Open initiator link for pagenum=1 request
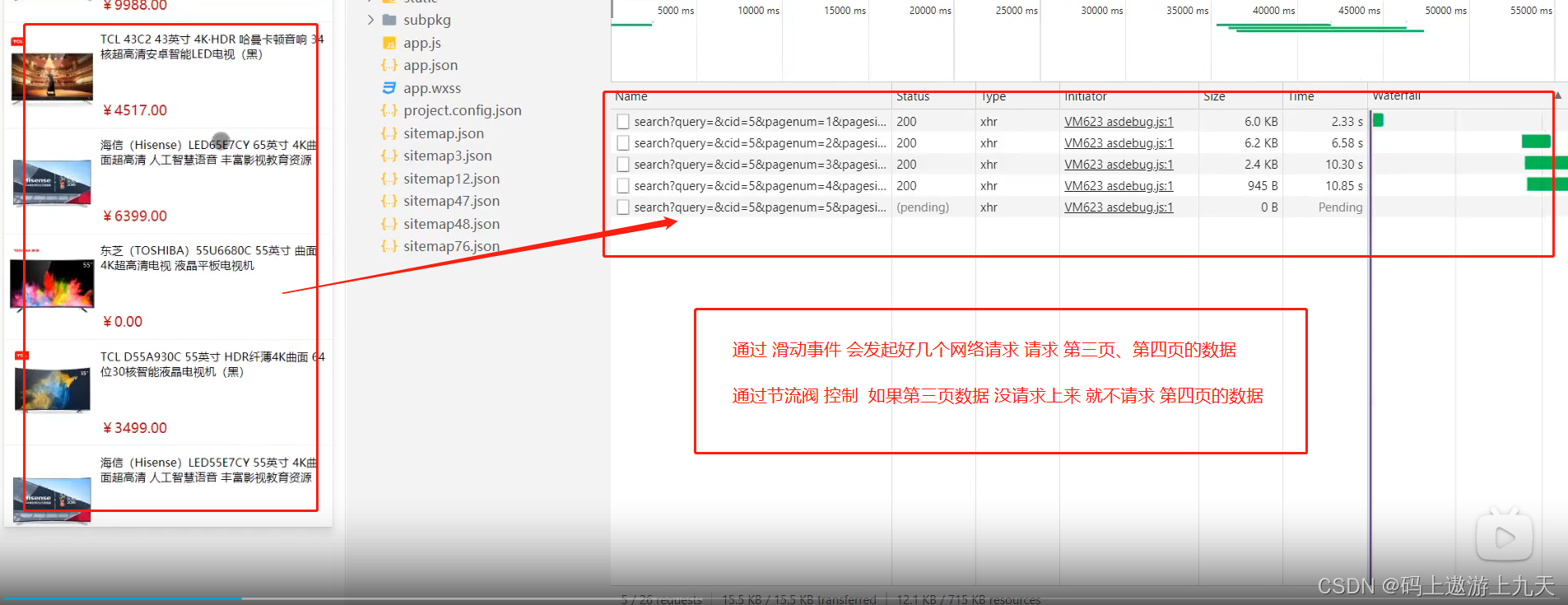Screen dimensions: 1568x605 click(1119, 122)
